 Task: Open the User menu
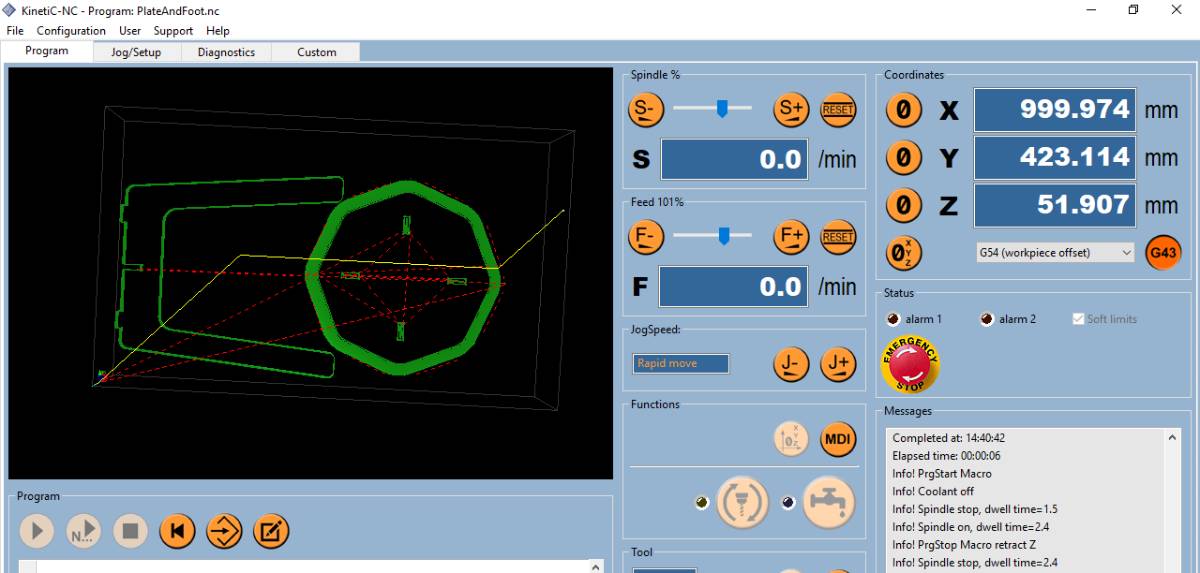click(x=130, y=31)
